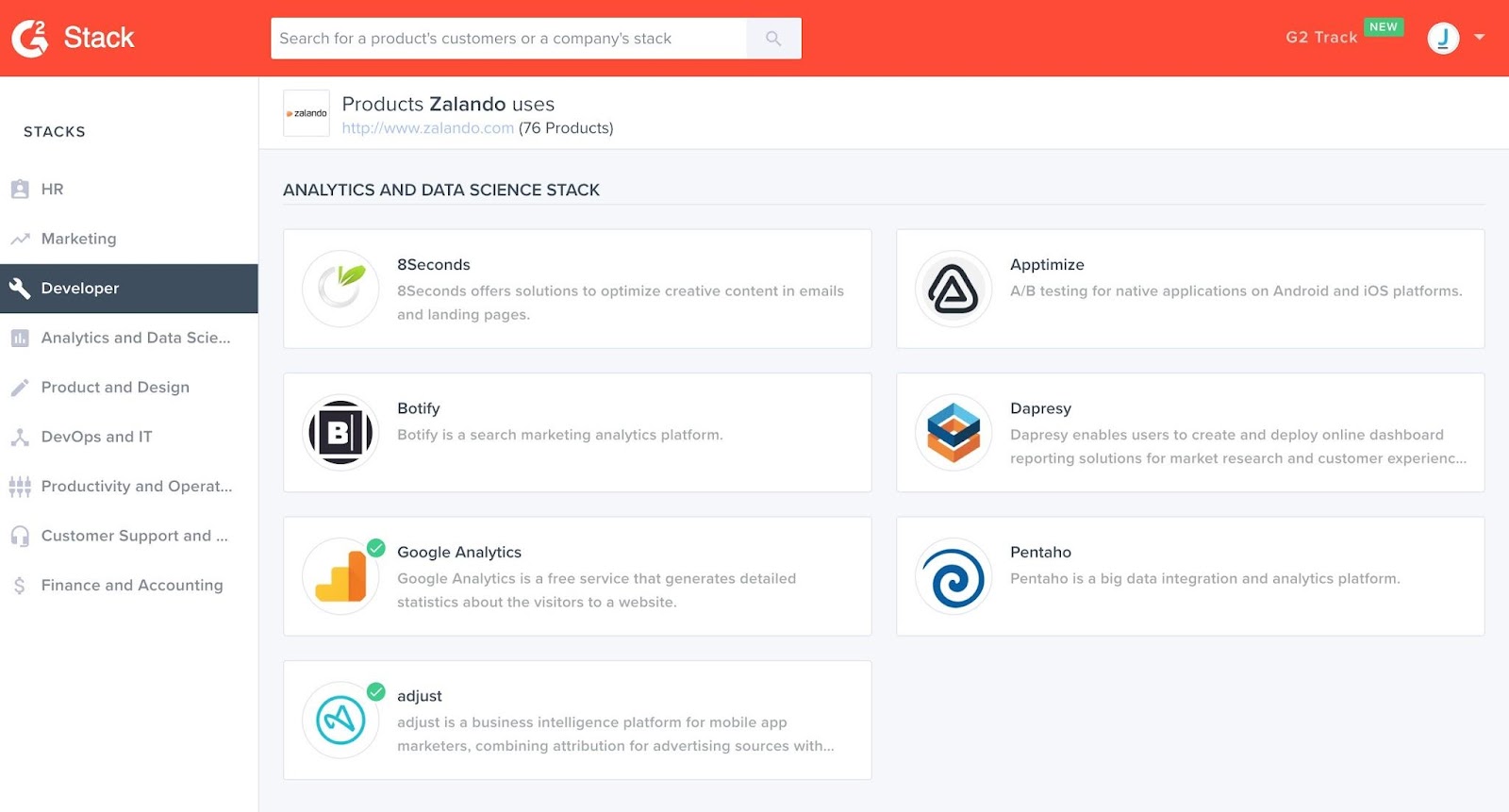
Task: Click the Botify product logo
Action: (340, 432)
